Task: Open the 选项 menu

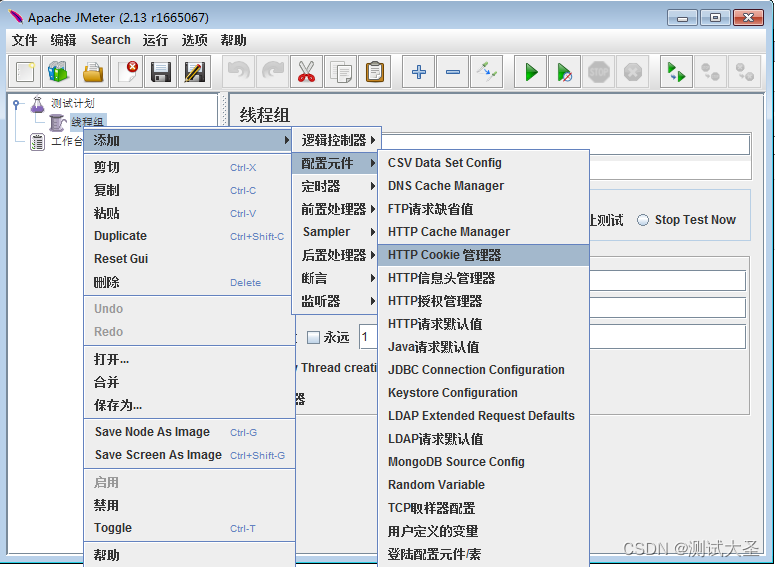Action: pyautogui.click(x=194, y=40)
